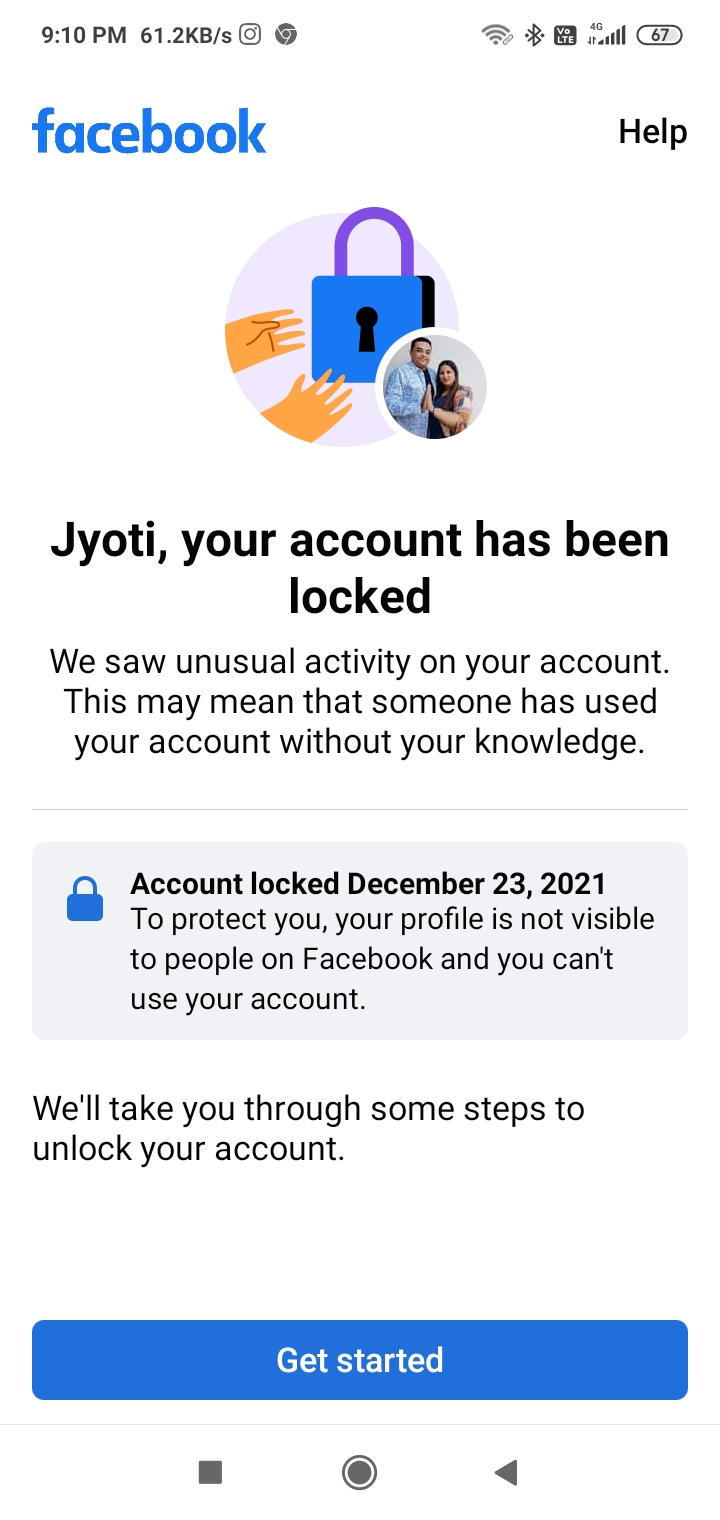Tap the 9:10 PM clock in status bar
Screen dimensions: 720x1520
pyautogui.click(x=84, y=35)
